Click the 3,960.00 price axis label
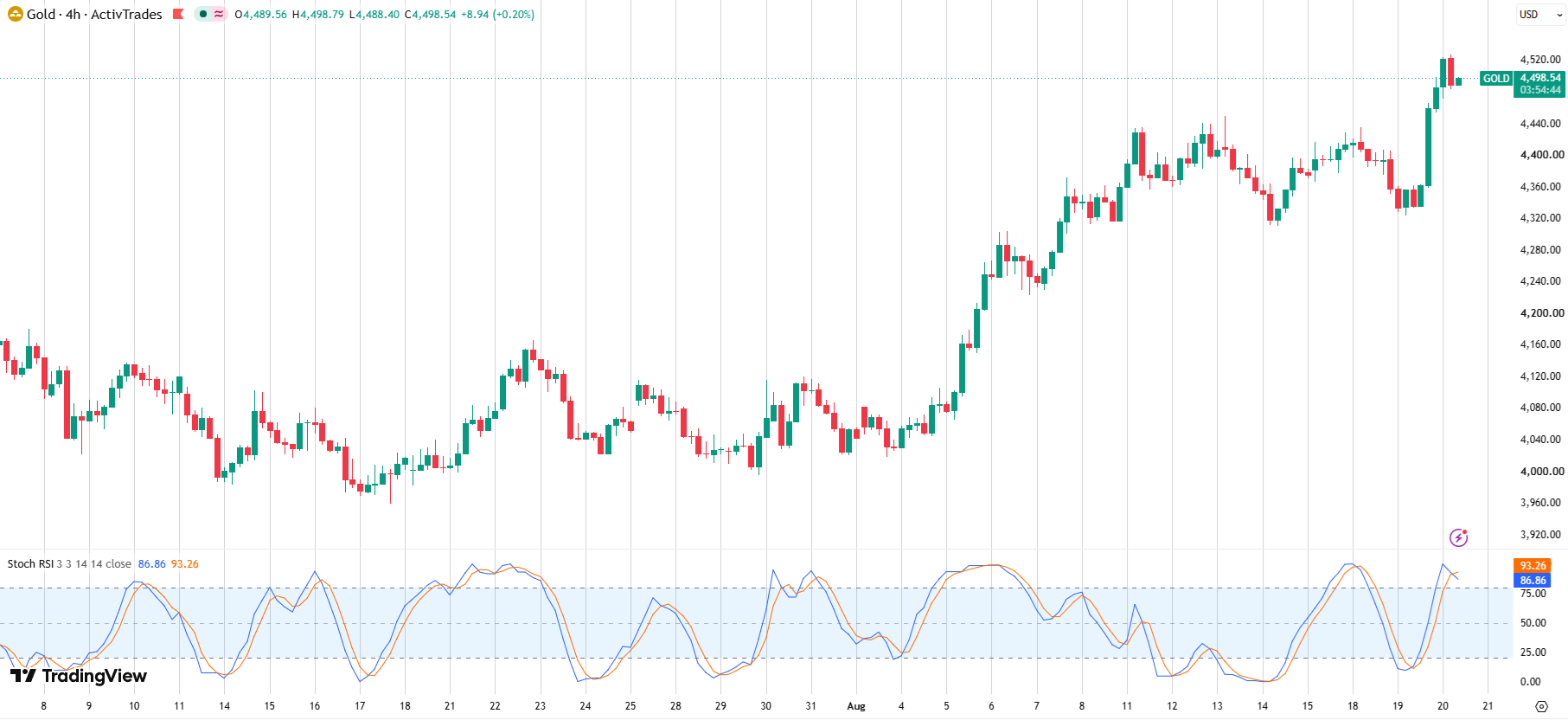This screenshot has width=1568, height=720. coord(1540,503)
